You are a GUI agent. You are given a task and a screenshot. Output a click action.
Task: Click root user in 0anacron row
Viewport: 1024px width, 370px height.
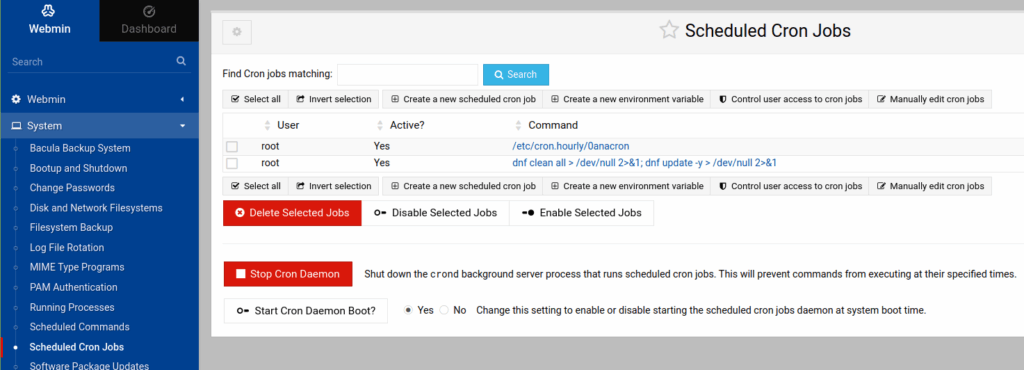coord(270,146)
